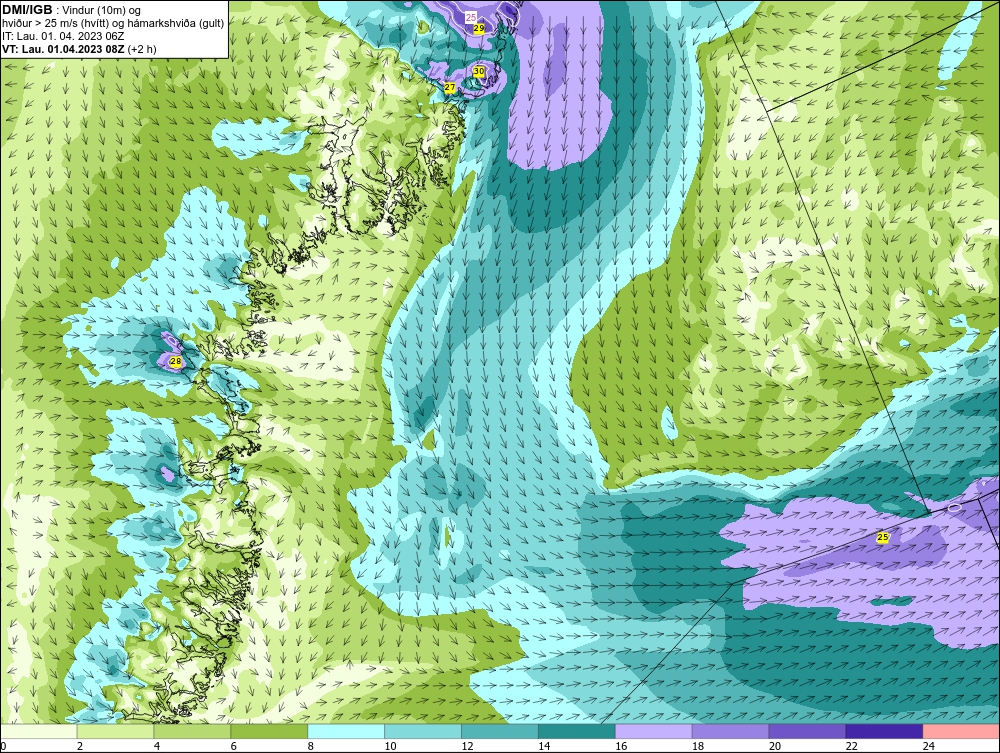Click the scale label 6
This screenshot has height=753, width=1000.
click(x=233, y=746)
